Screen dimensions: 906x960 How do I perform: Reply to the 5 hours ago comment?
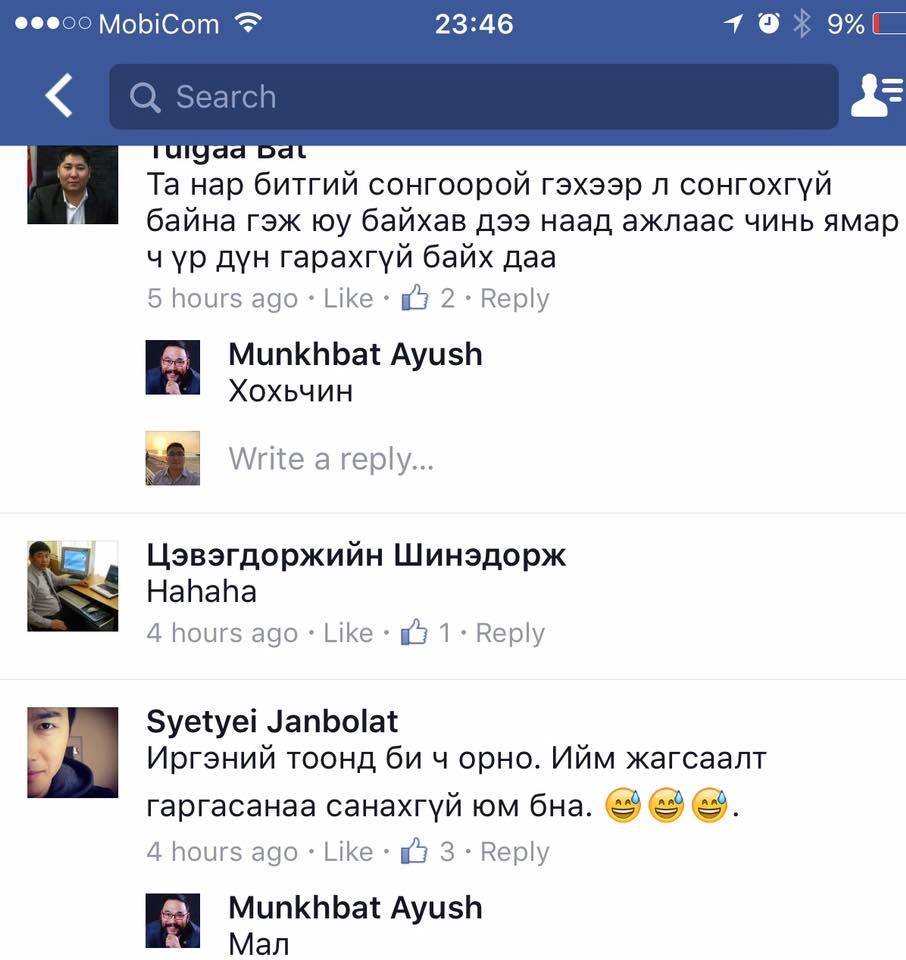point(514,299)
